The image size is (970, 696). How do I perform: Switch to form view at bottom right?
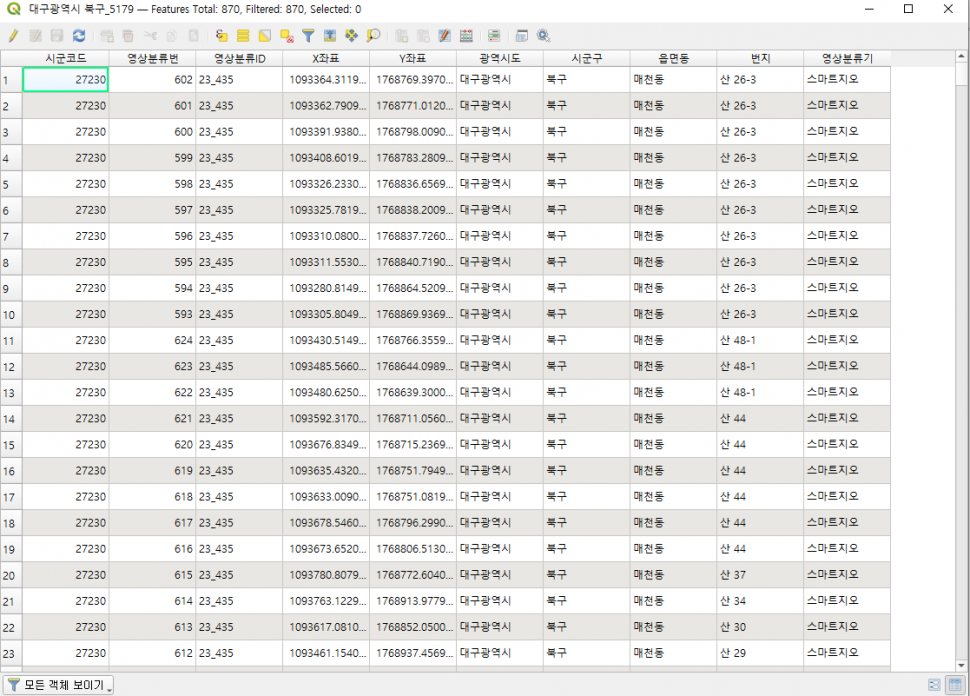tap(934, 685)
